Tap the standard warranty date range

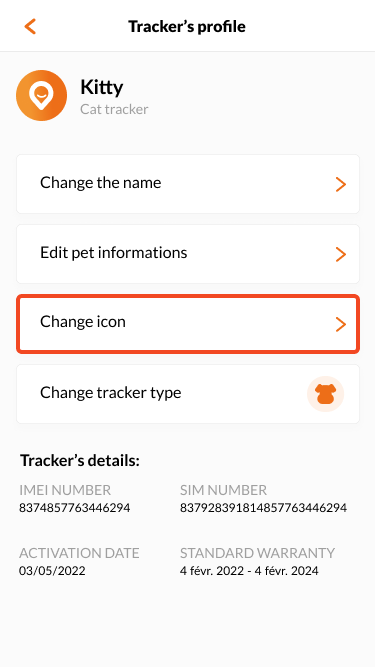point(249,570)
